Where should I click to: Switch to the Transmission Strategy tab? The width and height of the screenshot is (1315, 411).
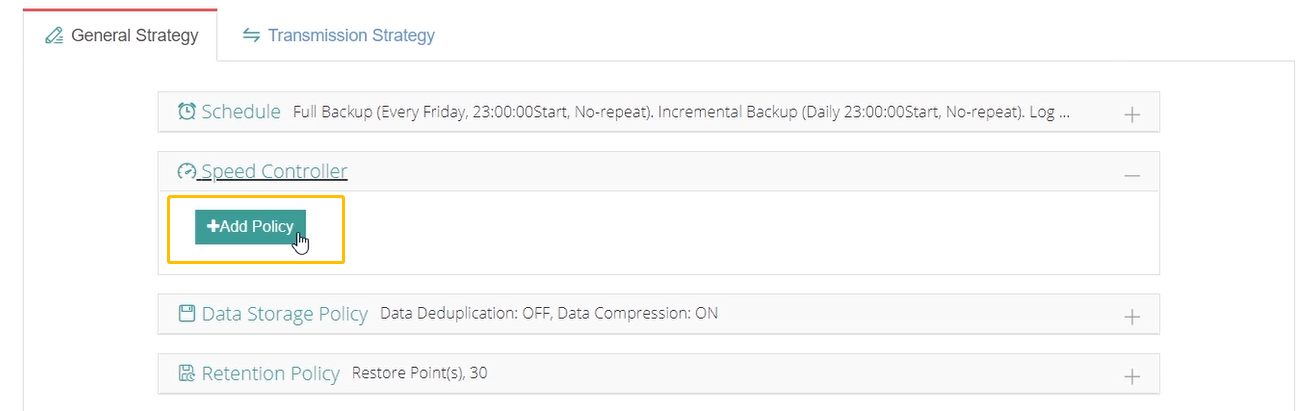point(338,35)
